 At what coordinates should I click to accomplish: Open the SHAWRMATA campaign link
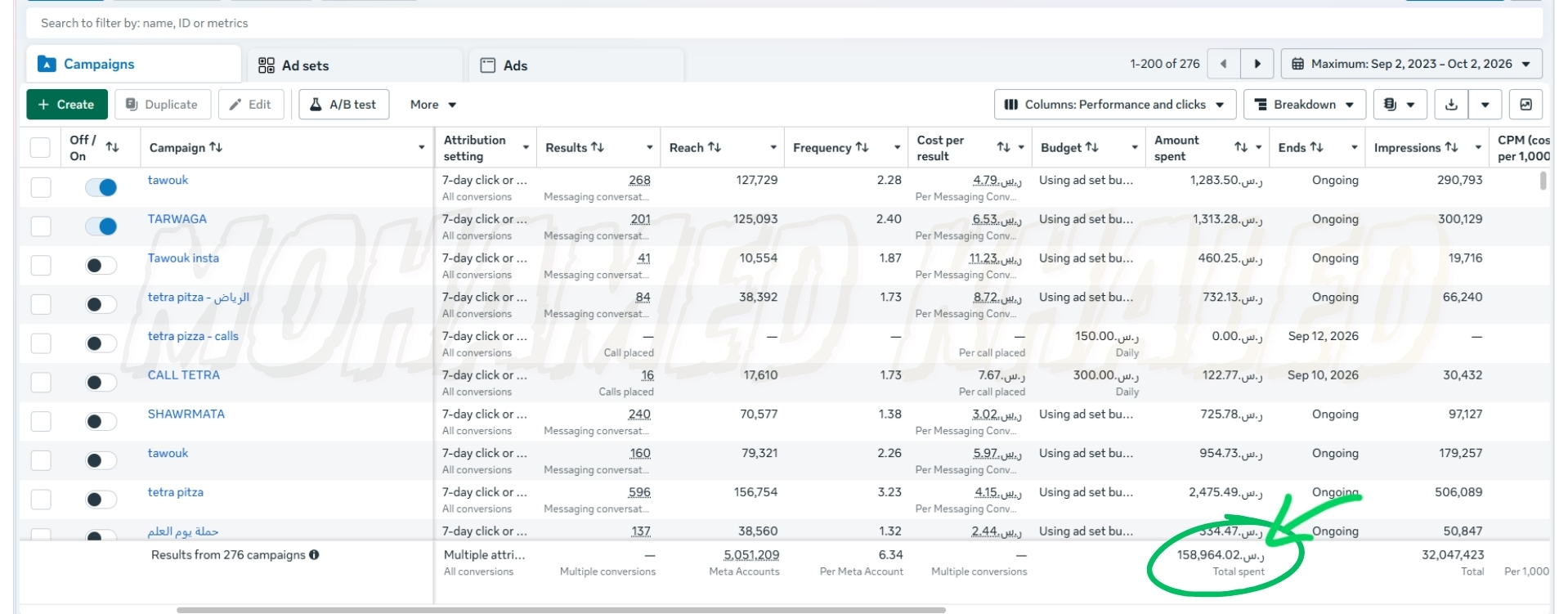point(186,415)
